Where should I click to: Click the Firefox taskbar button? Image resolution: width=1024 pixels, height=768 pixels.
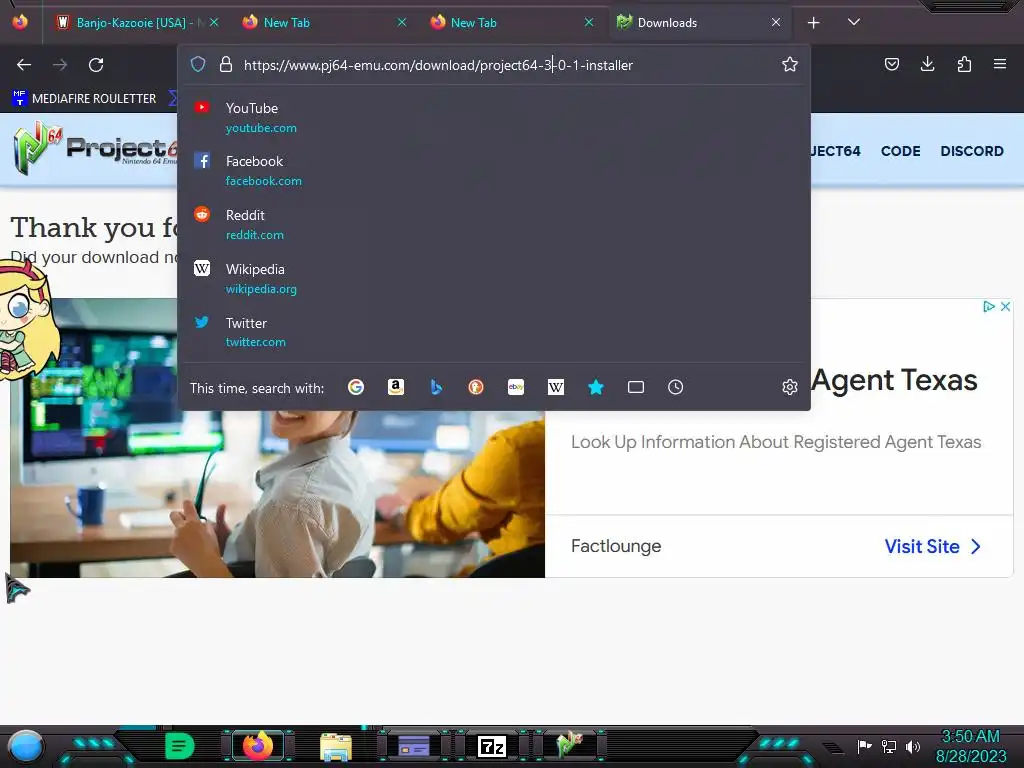(257, 746)
